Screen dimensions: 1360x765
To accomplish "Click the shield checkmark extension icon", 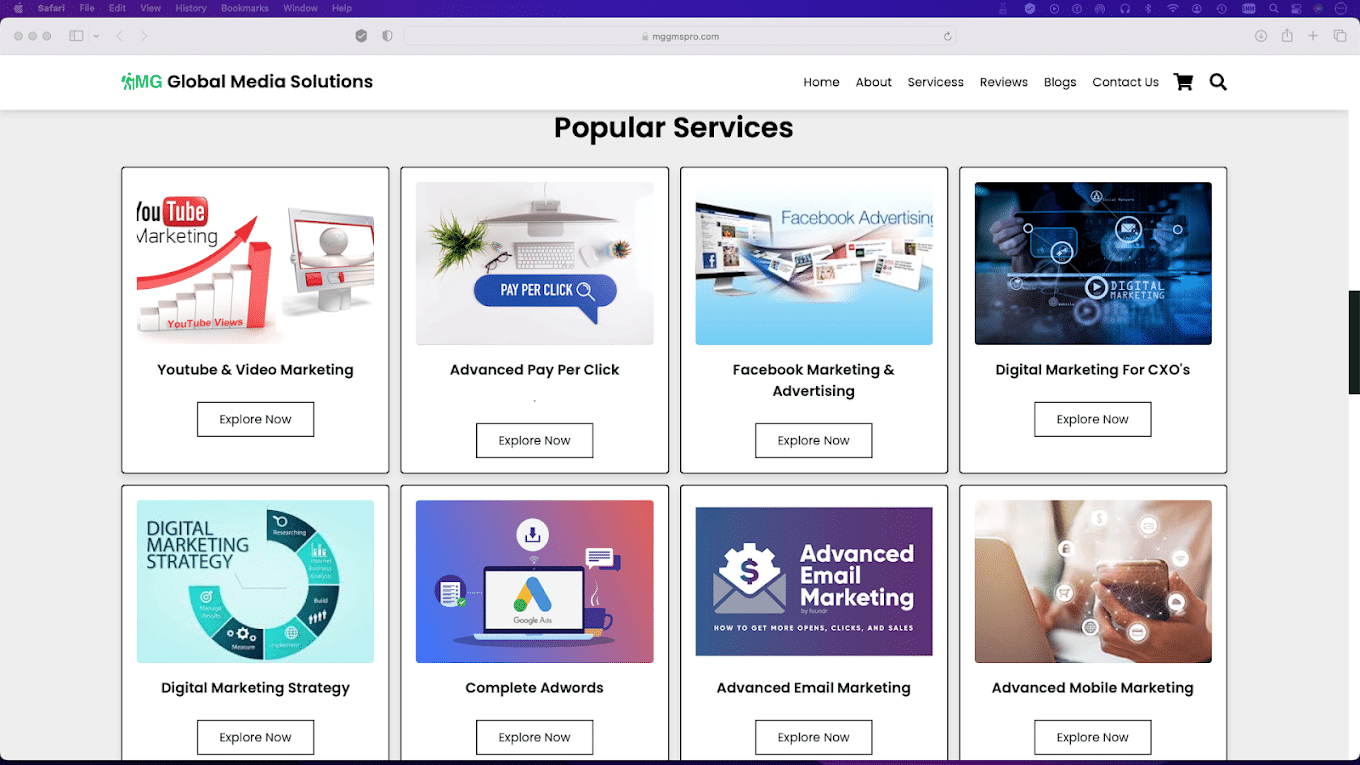I will pyautogui.click(x=361, y=36).
